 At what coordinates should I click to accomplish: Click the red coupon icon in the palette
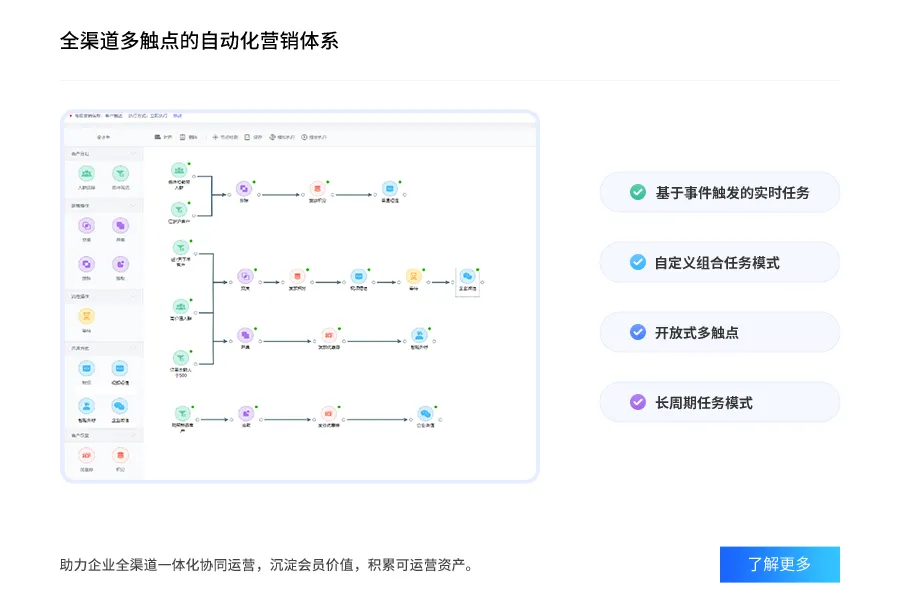tap(87, 455)
